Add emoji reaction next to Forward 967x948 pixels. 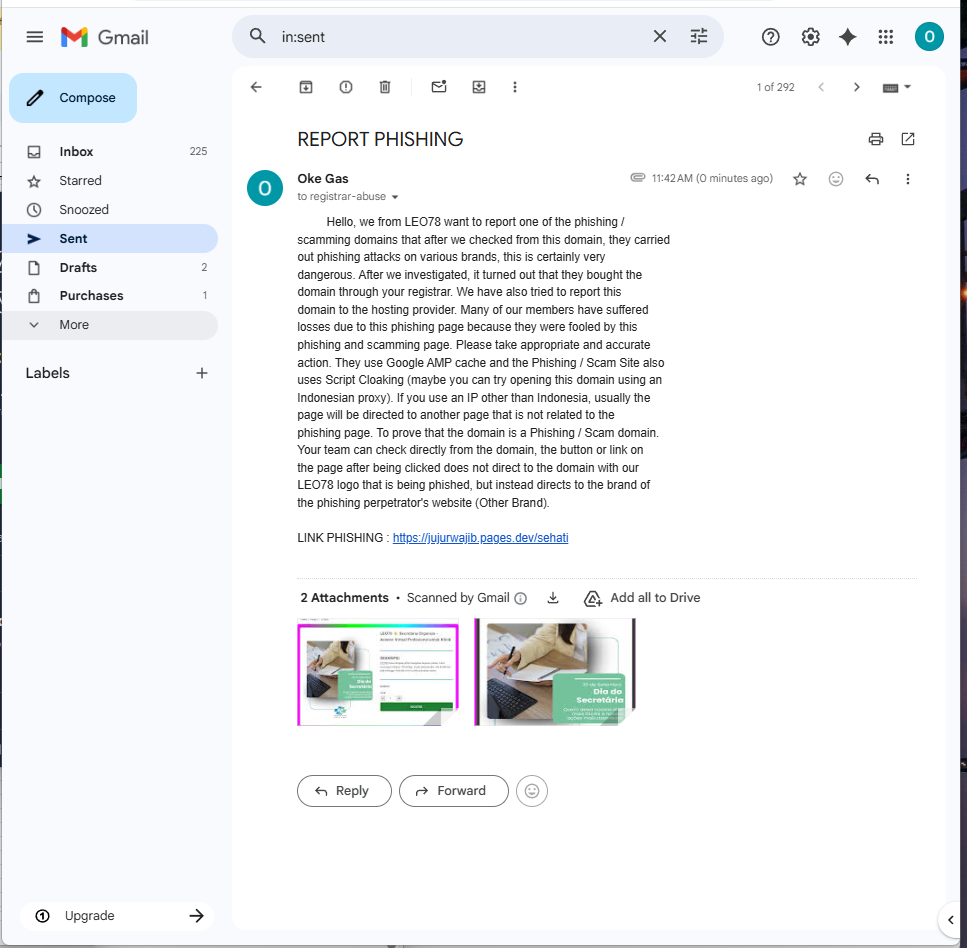tap(532, 791)
